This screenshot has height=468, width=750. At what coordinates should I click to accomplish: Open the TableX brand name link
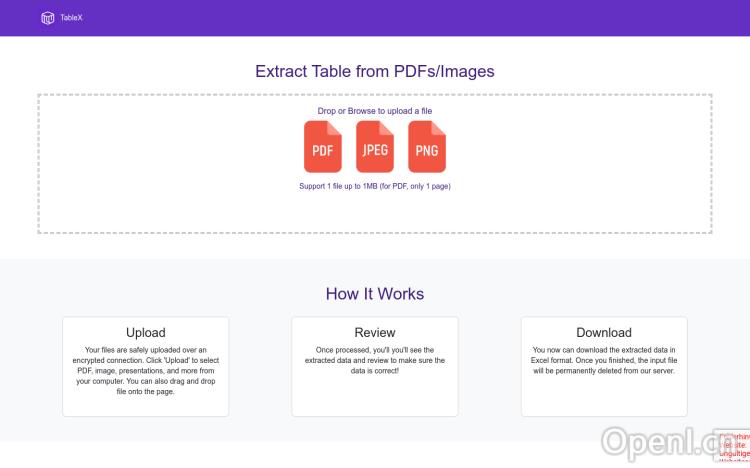click(71, 18)
